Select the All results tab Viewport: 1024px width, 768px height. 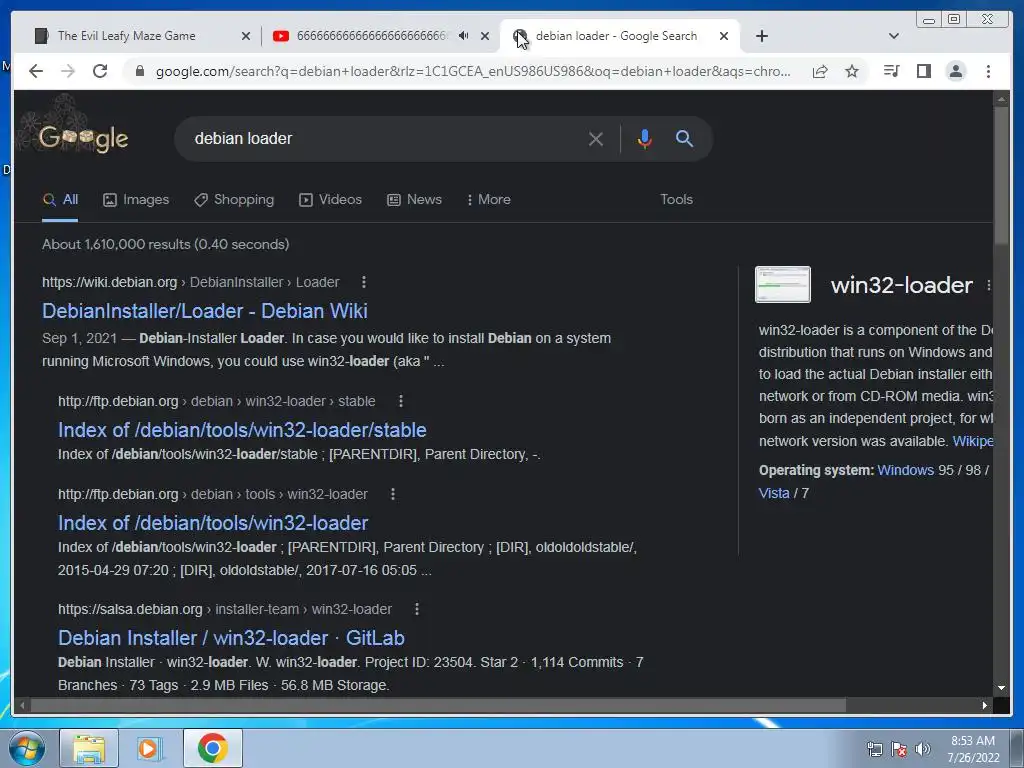pyautogui.click(x=60, y=200)
